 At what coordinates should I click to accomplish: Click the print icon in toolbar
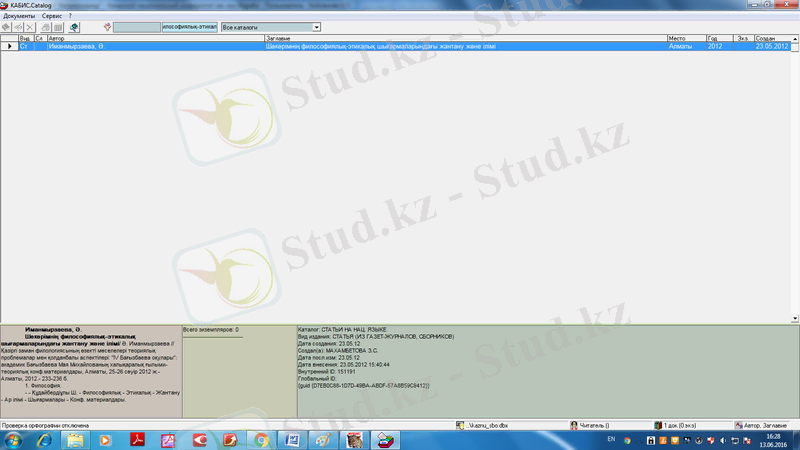point(46,27)
